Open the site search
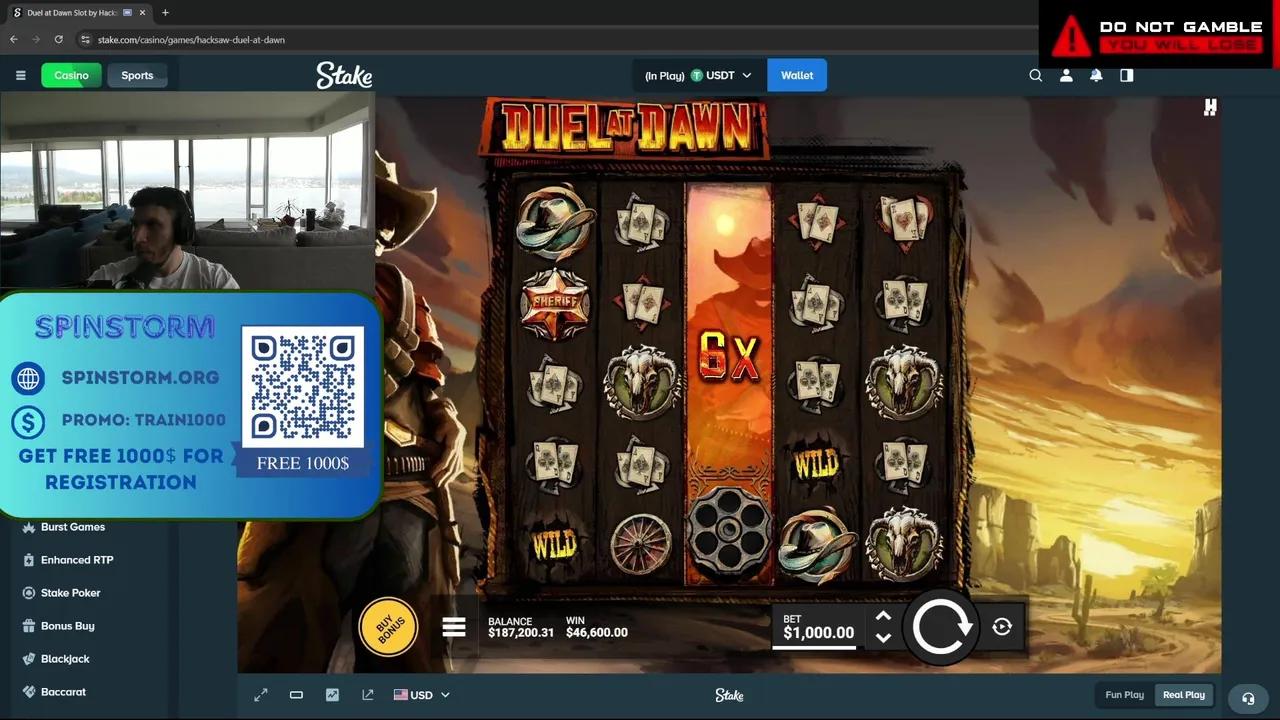1280x720 pixels. click(1036, 75)
